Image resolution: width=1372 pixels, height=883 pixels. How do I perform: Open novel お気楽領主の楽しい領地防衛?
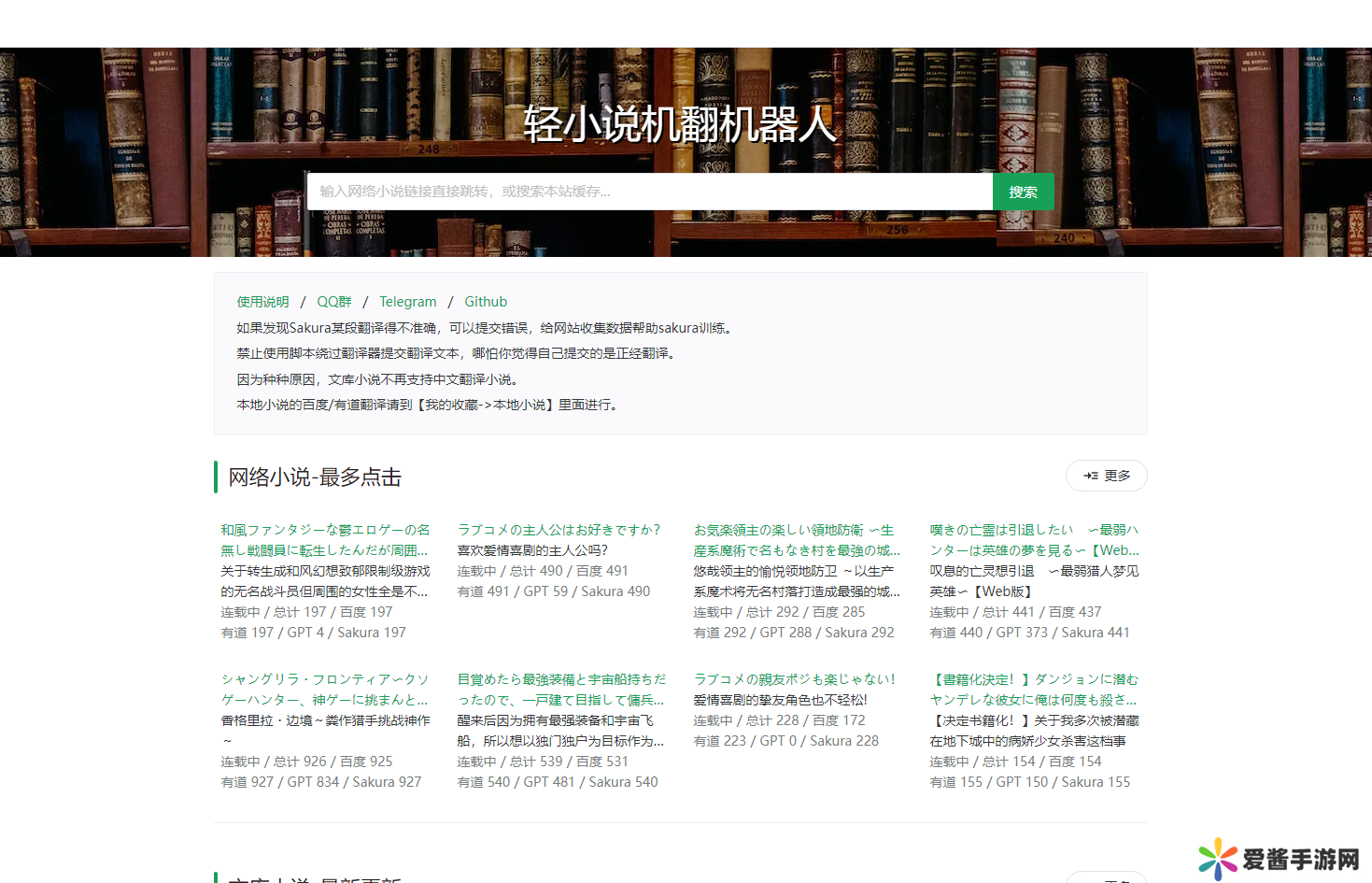click(796, 540)
